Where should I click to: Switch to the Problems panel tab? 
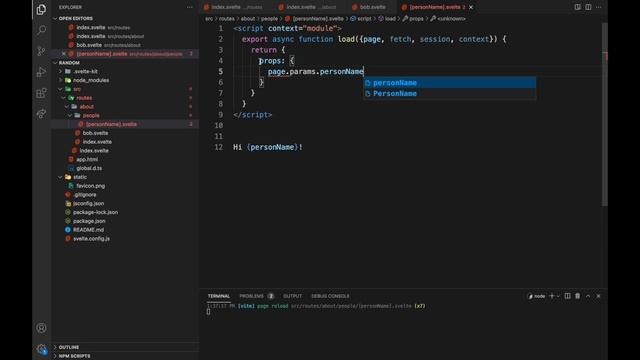click(x=256, y=296)
